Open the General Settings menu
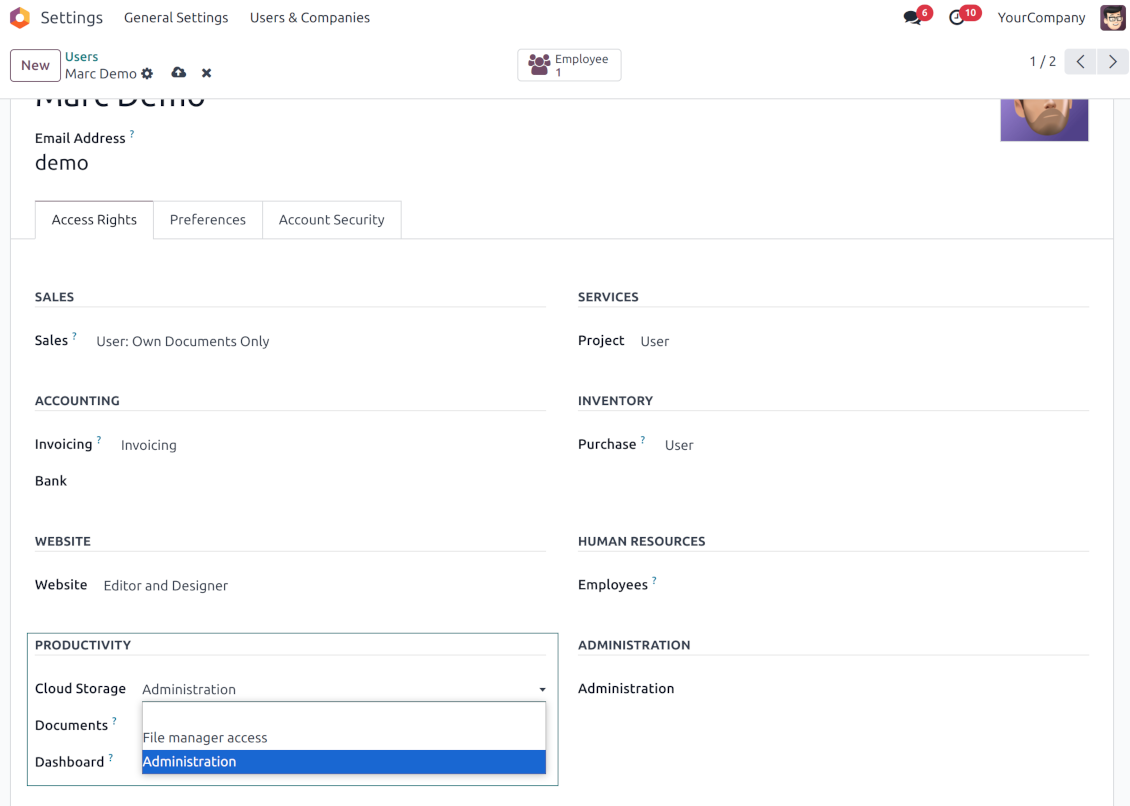This screenshot has height=806, width=1130. (176, 18)
